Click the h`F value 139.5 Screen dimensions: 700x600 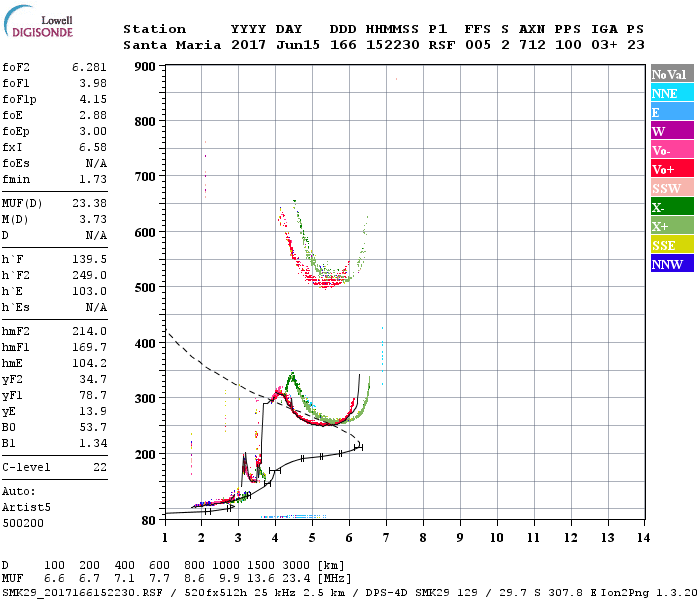[x=89, y=259]
